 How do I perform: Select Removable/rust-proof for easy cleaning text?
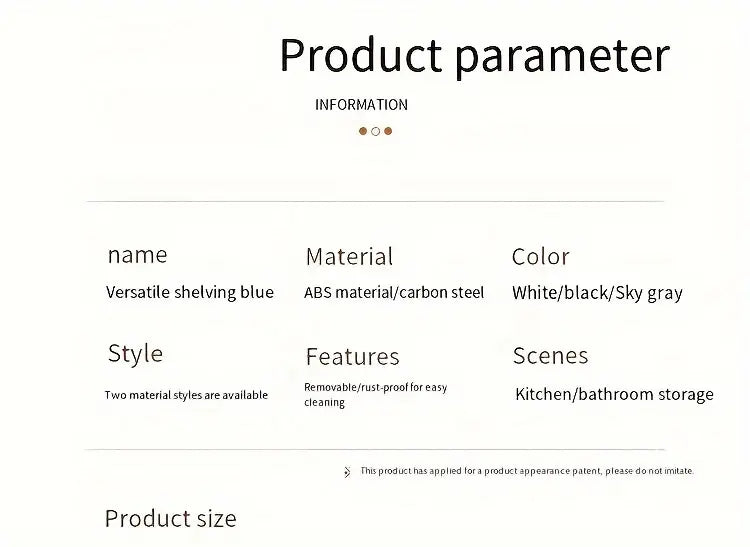[x=375, y=394]
